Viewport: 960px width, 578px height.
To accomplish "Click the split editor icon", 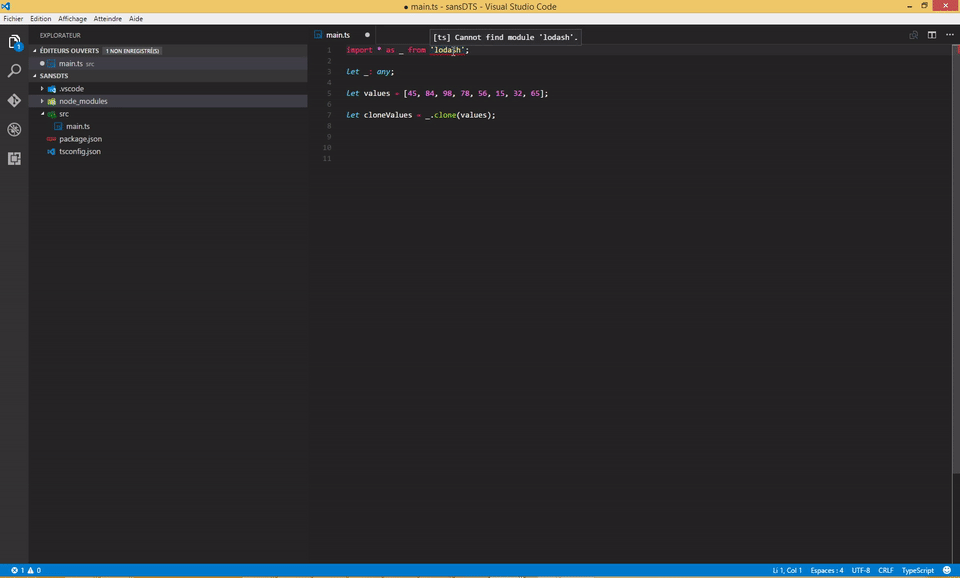I will [x=931, y=35].
